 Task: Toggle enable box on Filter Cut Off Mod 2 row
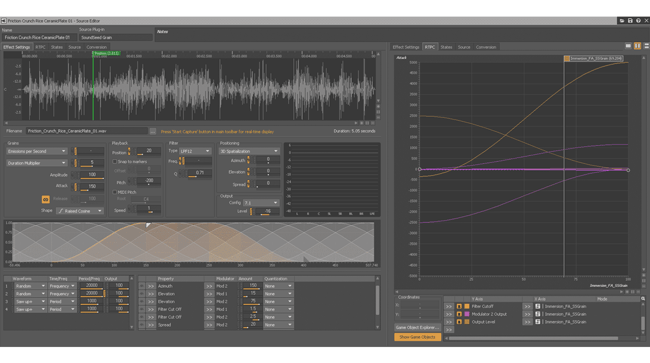[142, 317]
